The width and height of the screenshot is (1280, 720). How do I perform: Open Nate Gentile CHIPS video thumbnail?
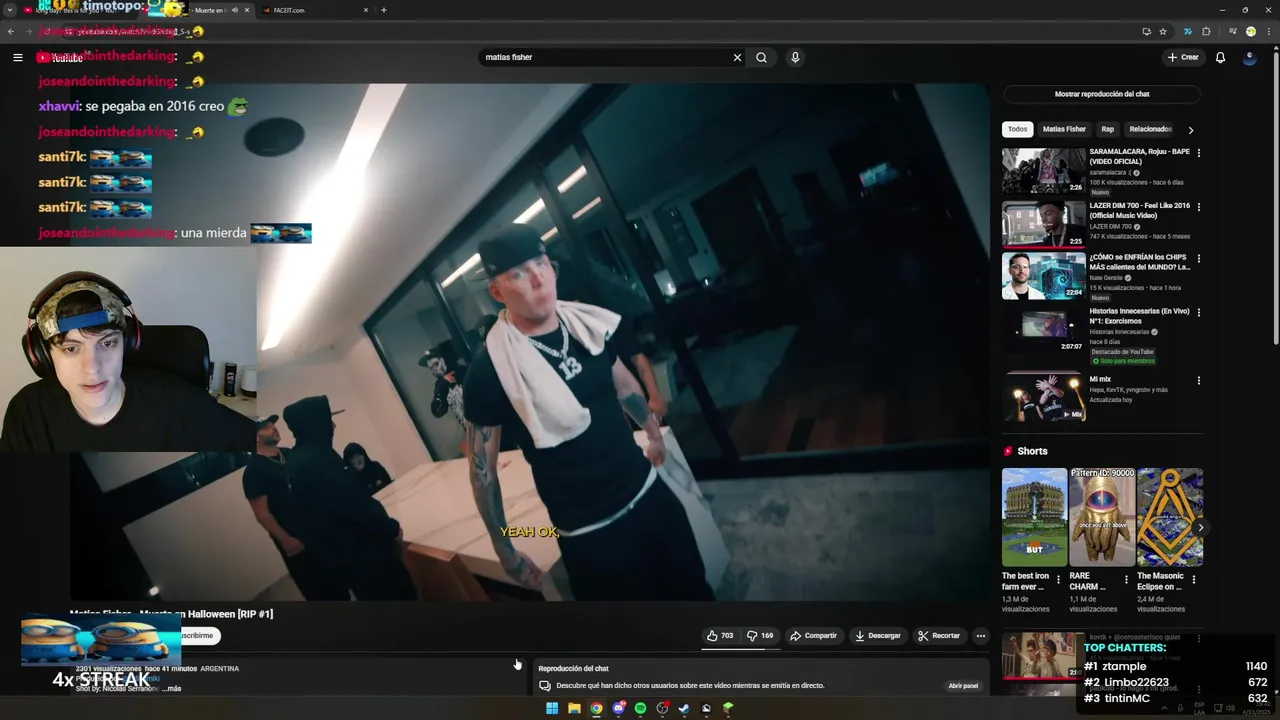[1043, 276]
